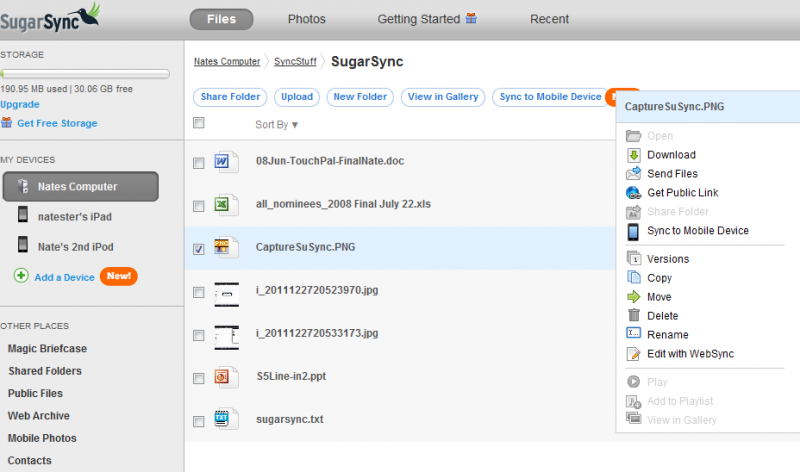Click the green plus Add a Device icon
This screenshot has height=472, width=800.
(21, 276)
